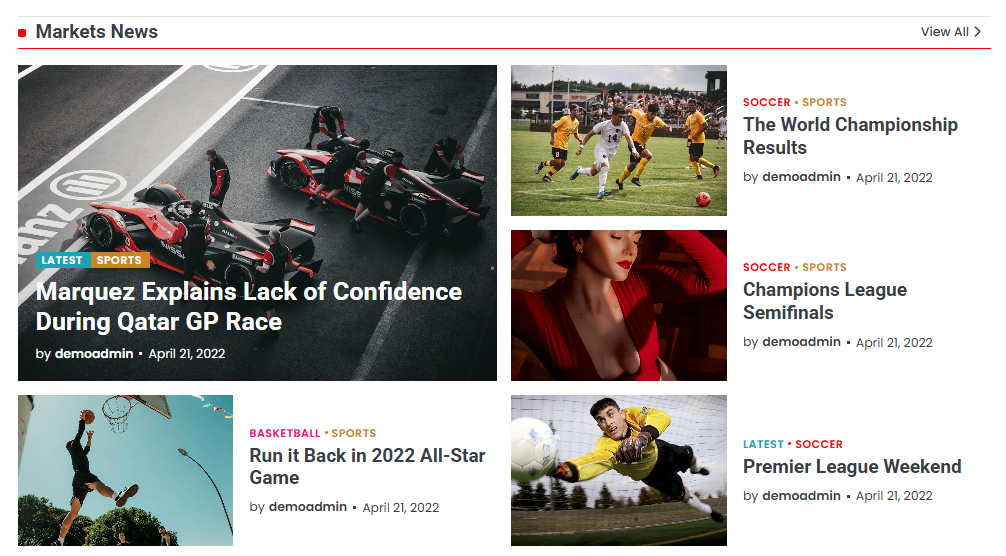Click SPORTS category above World Championship Results
The image size is (1006, 556).
824,102
